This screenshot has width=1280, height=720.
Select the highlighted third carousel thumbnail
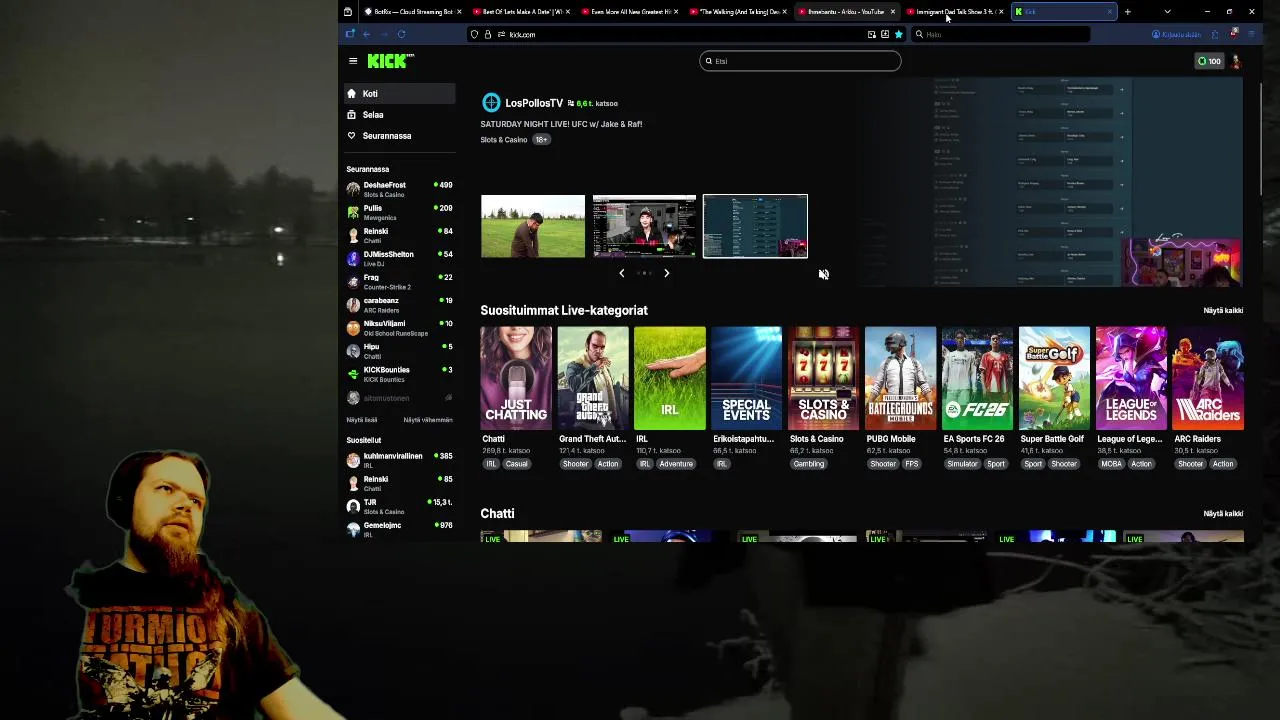pos(755,226)
